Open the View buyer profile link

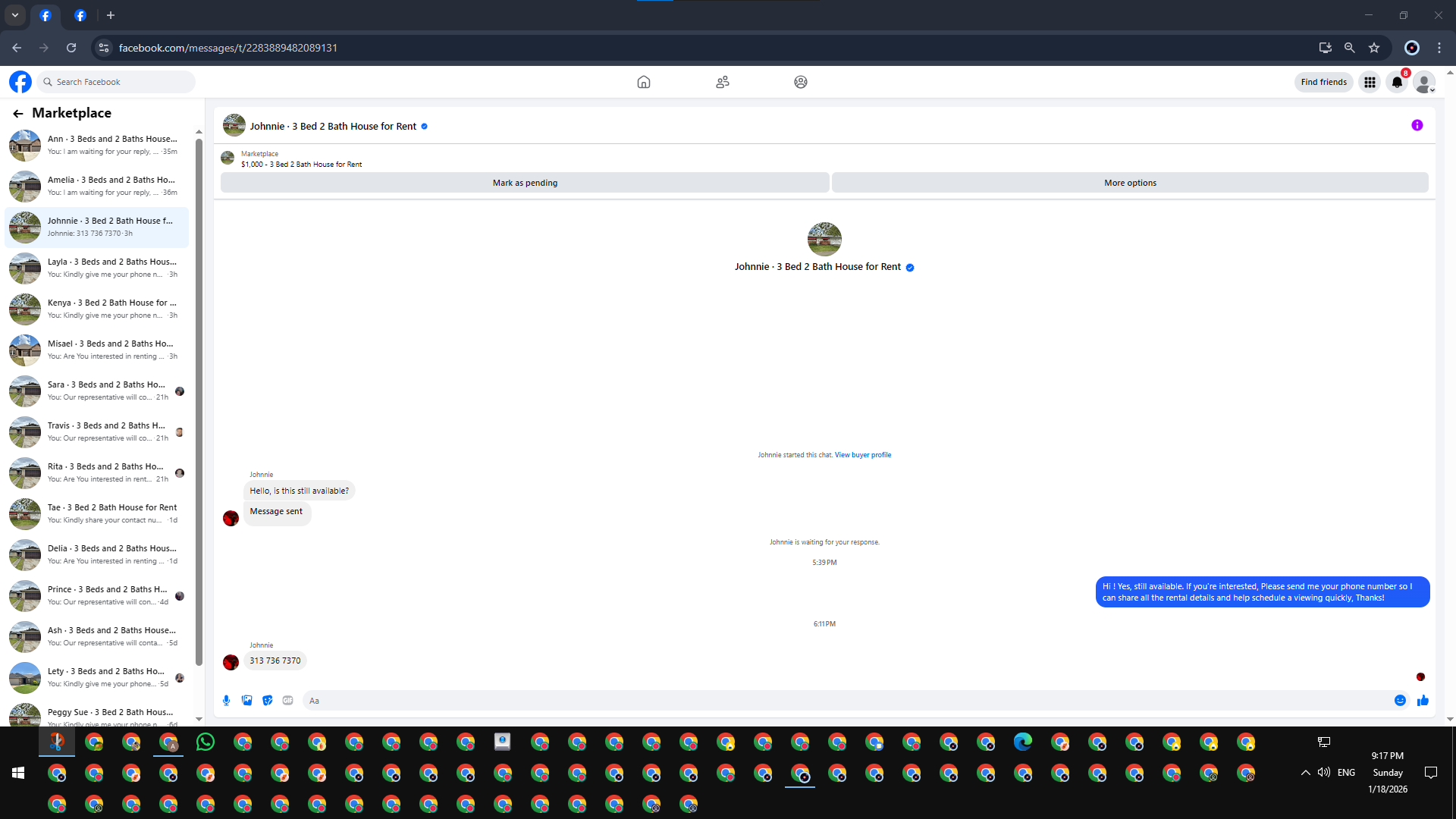point(863,455)
